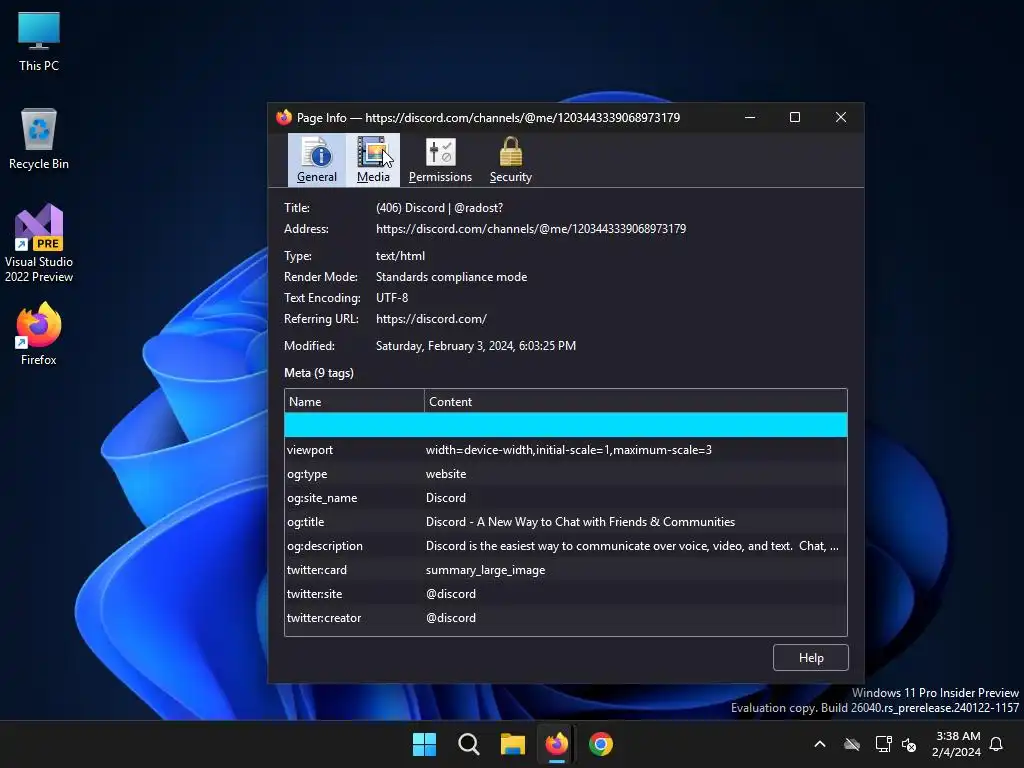Open taskbar Search
Image resolution: width=1024 pixels, height=768 pixels.
click(x=468, y=744)
